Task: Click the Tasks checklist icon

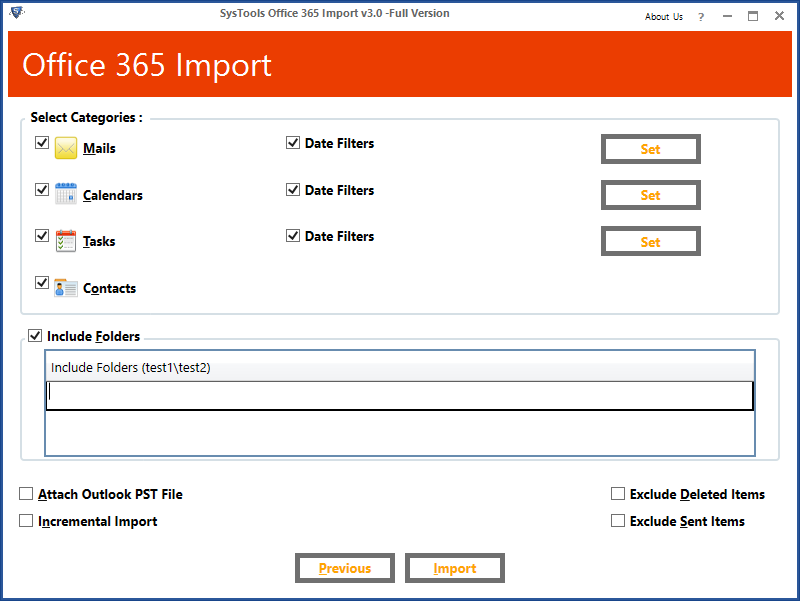Action: click(x=66, y=241)
